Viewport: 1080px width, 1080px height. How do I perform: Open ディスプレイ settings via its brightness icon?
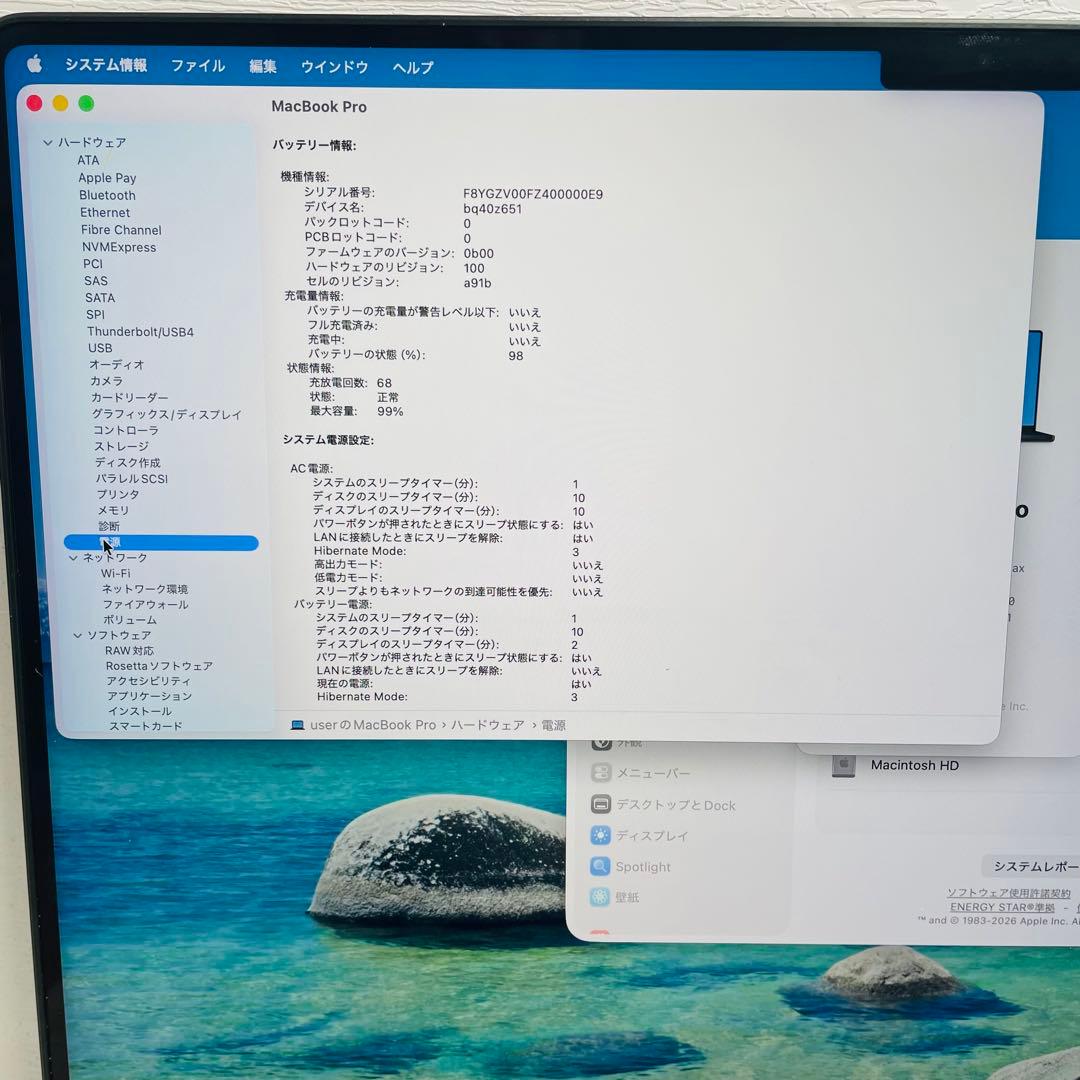[603, 835]
